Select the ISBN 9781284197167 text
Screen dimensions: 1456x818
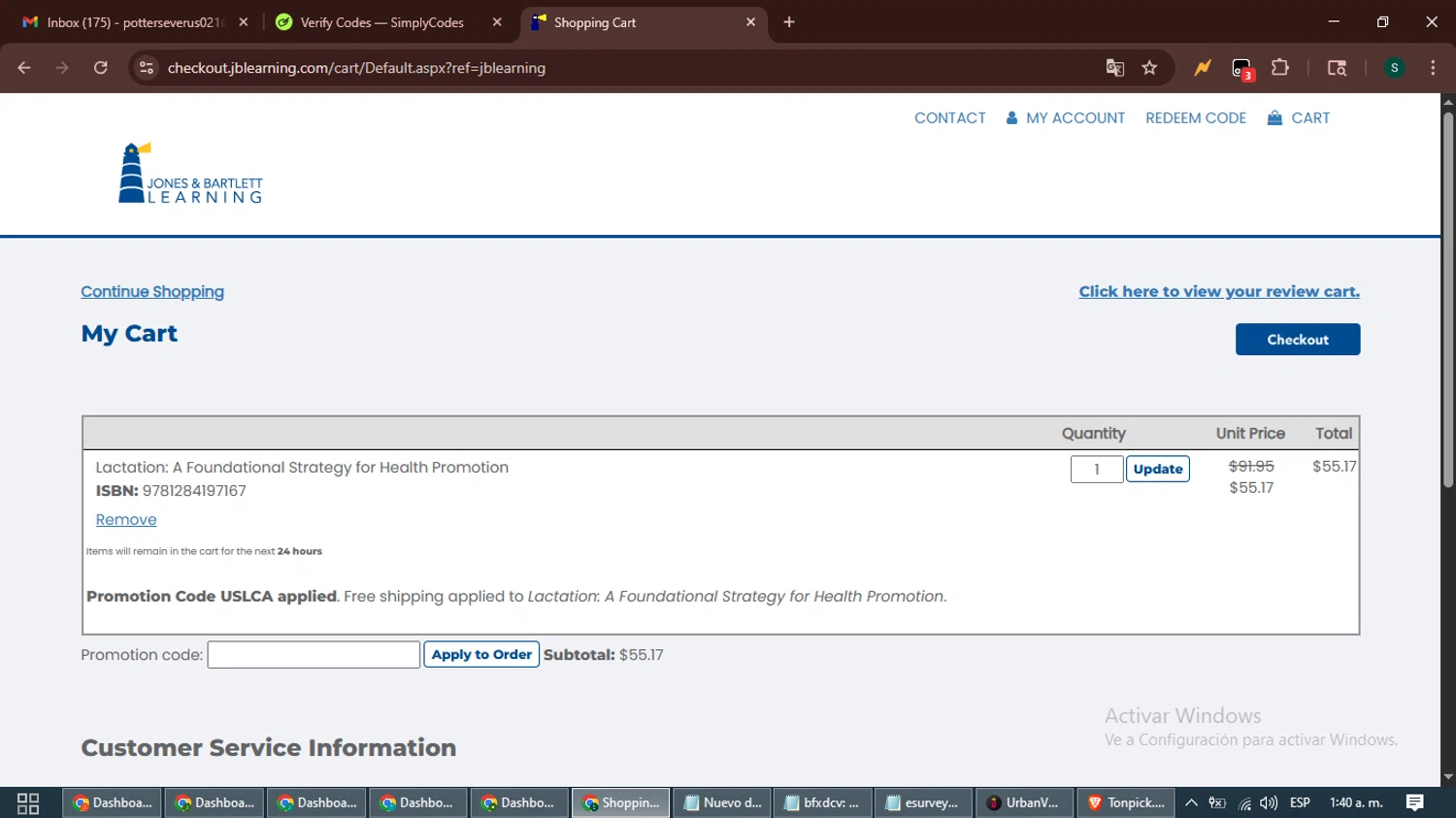(171, 491)
